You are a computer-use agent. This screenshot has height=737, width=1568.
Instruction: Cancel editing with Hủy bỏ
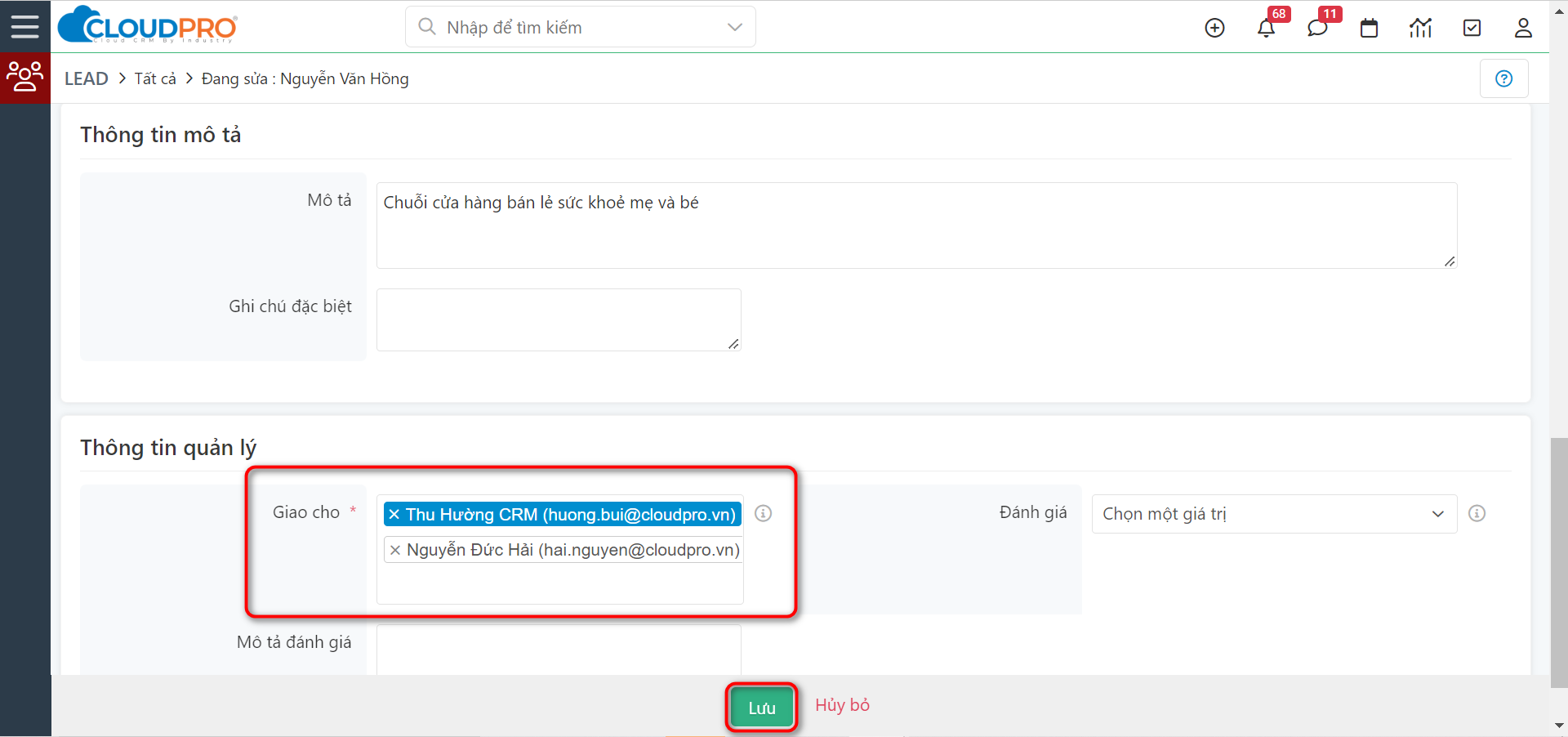pos(842,705)
